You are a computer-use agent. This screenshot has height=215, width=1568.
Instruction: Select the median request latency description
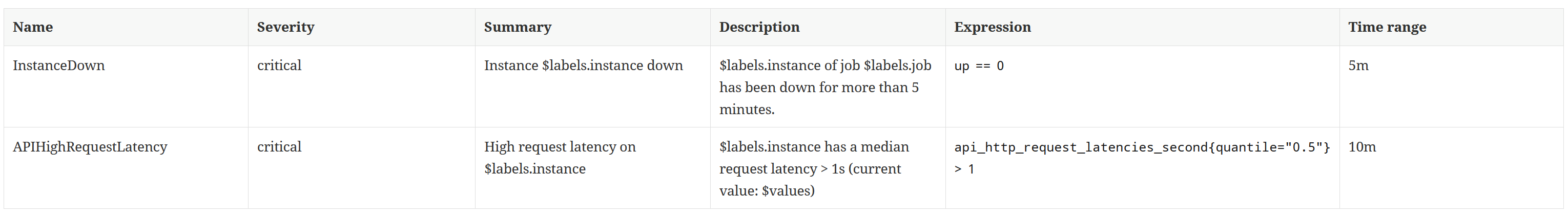point(814,147)
